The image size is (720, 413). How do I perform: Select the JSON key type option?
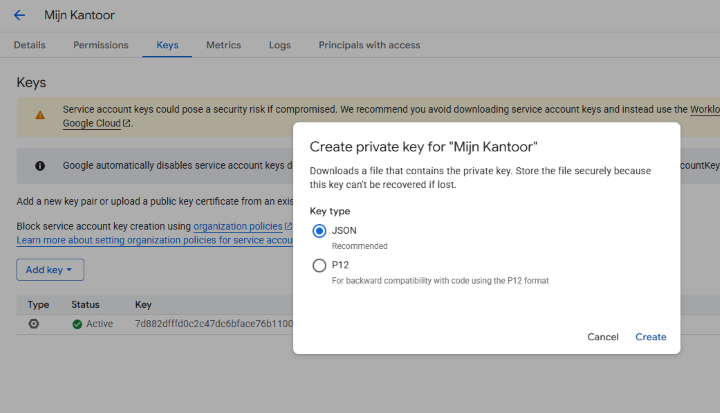[319, 231]
